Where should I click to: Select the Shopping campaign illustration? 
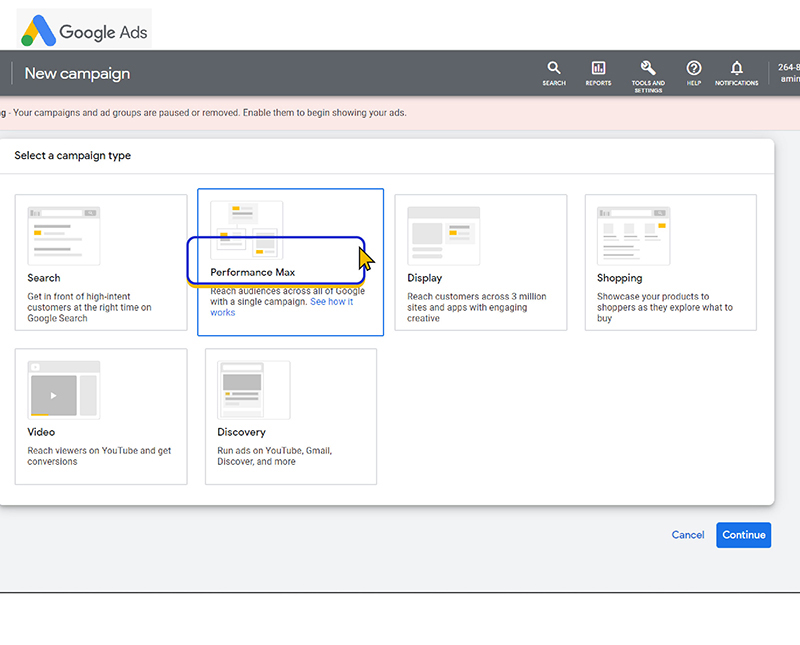pyautogui.click(x=633, y=236)
